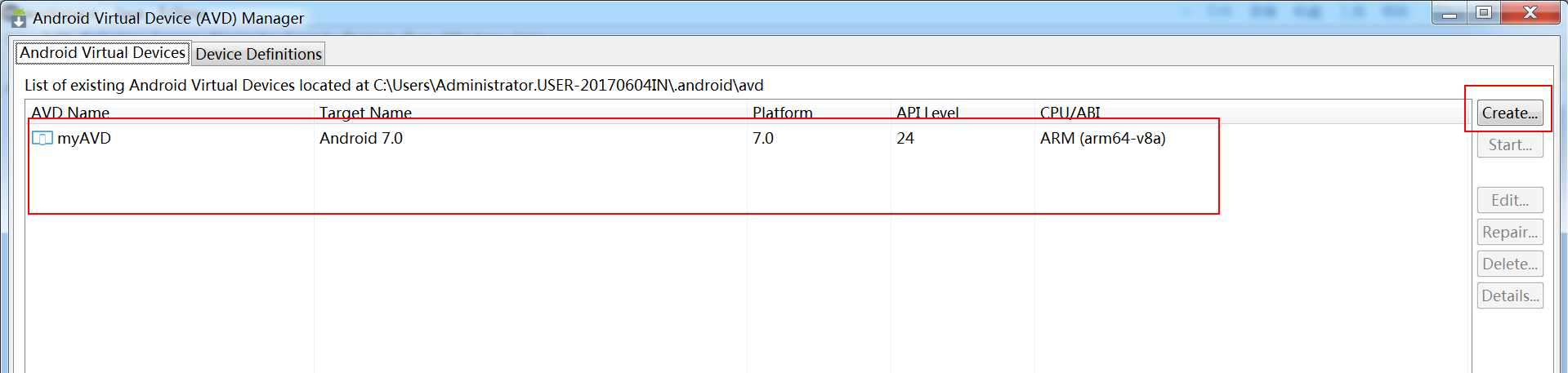Viewport: 1568px width, 373px height.
Task: Open the Device Definitions tab
Action: tap(258, 54)
